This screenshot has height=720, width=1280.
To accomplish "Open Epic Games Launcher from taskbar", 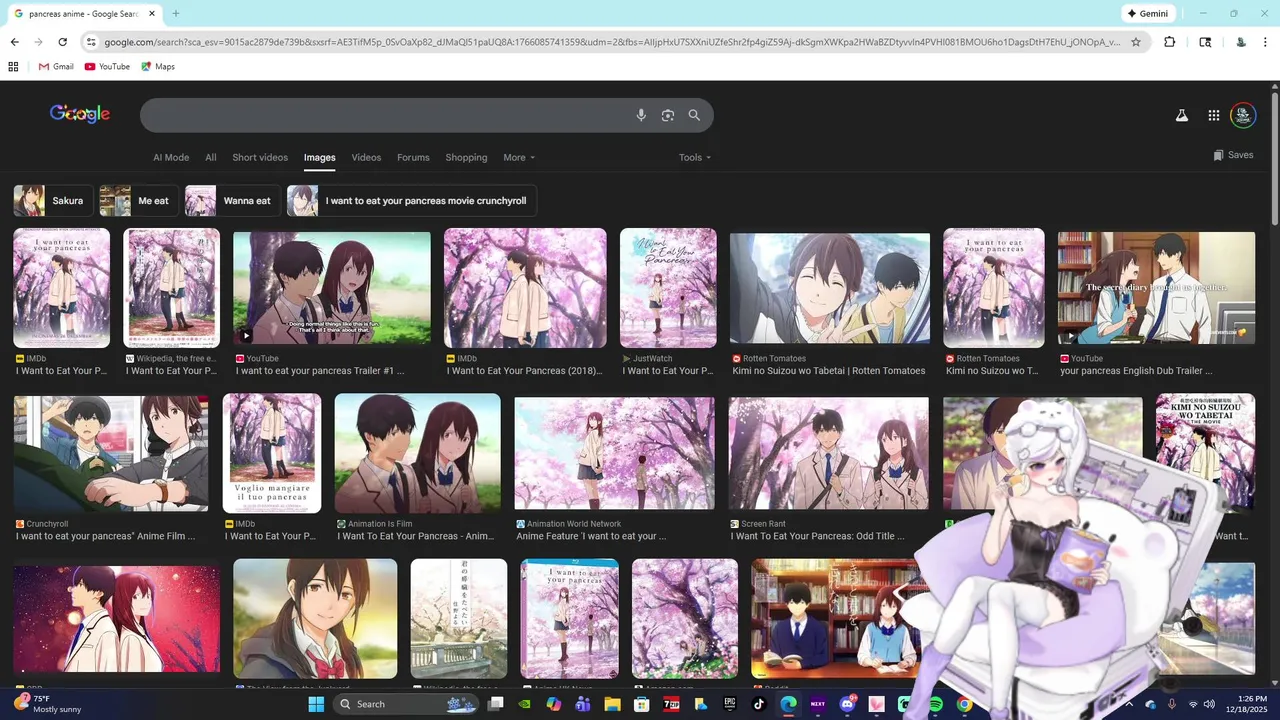I will click(729, 704).
